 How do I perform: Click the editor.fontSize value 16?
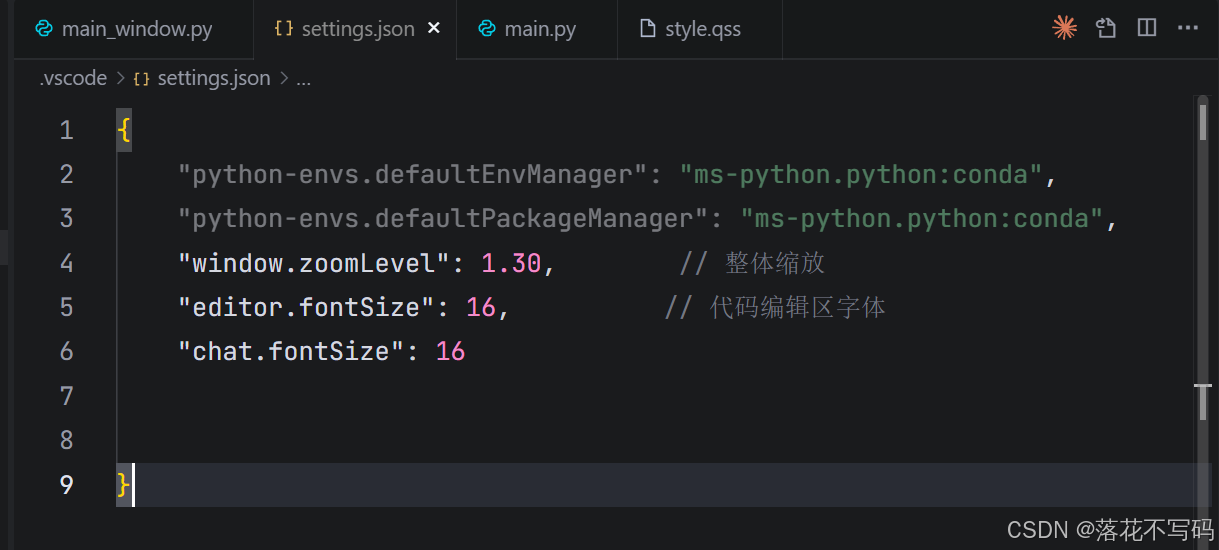(481, 307)
